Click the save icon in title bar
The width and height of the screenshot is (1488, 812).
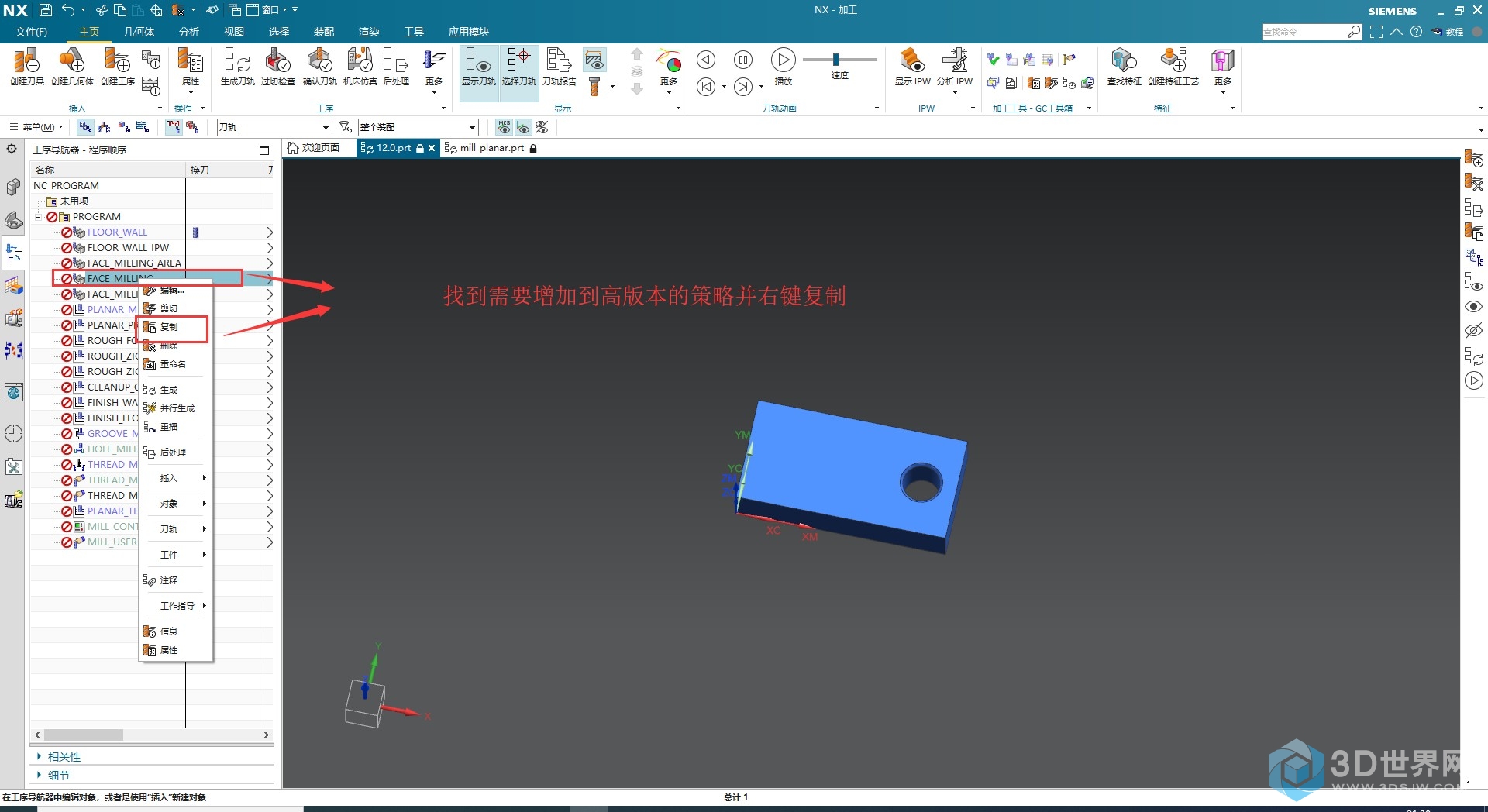(x=46, y=10)
